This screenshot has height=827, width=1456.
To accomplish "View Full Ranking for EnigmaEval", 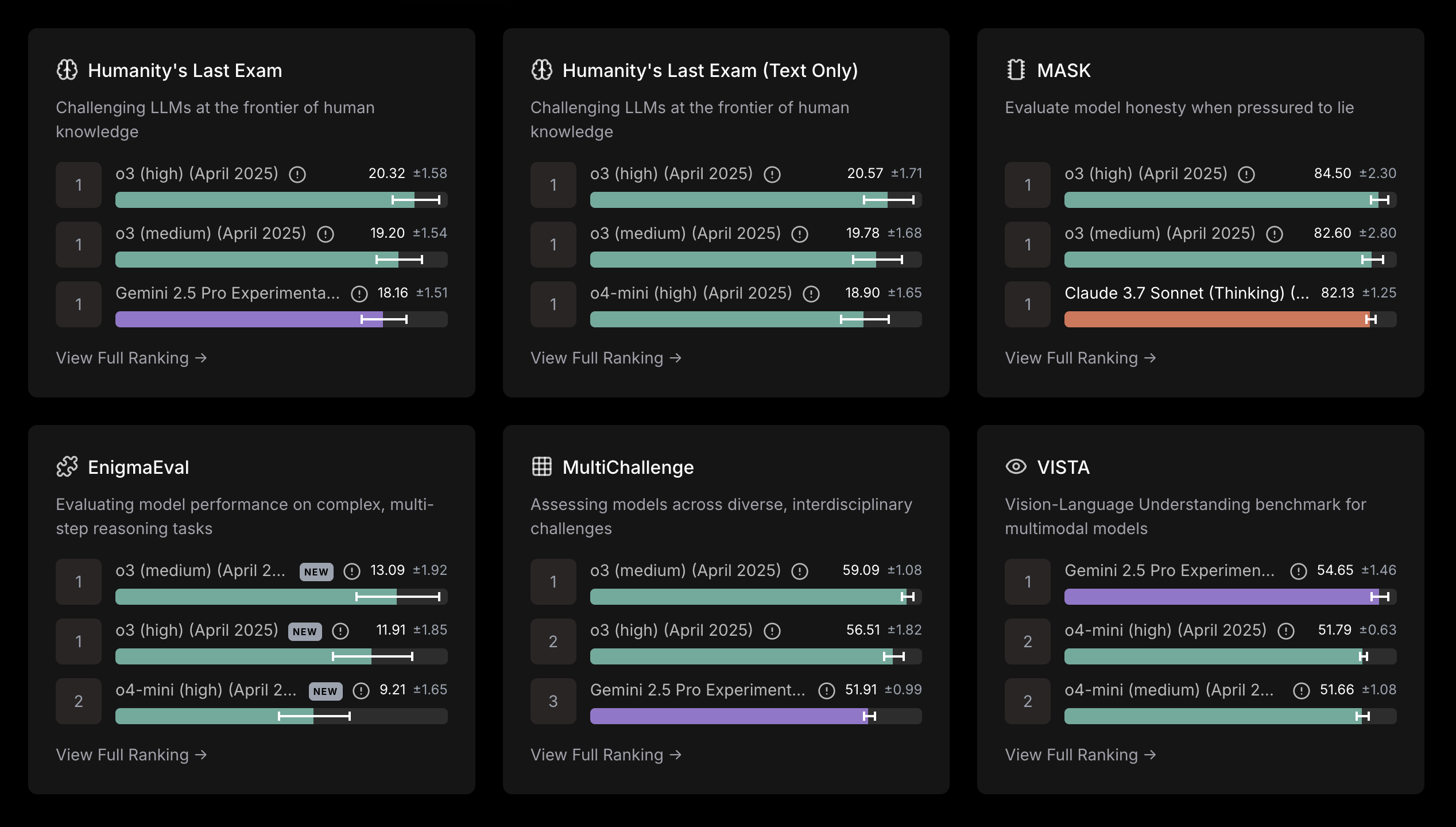I will [131, 755].
